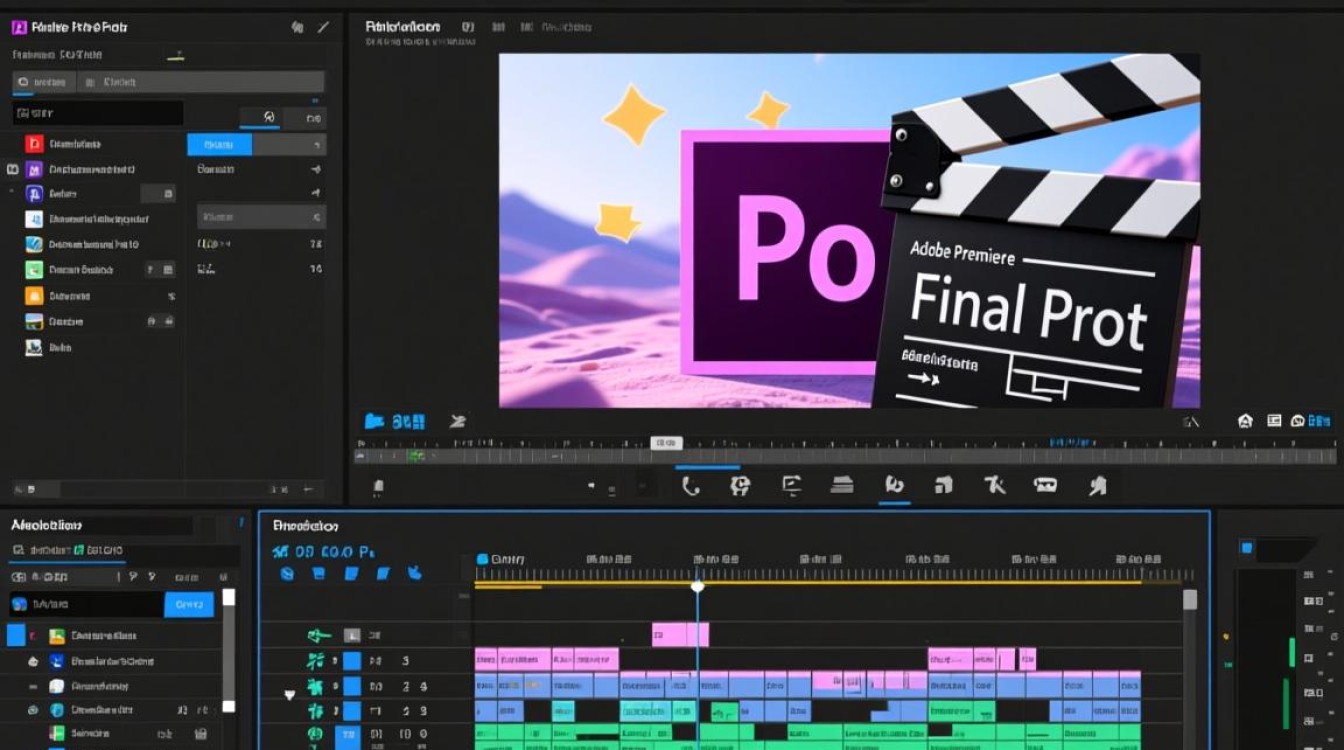Click the blue button beside the lower-left search field
This screenshot has width=1344, height=750.
189,604
